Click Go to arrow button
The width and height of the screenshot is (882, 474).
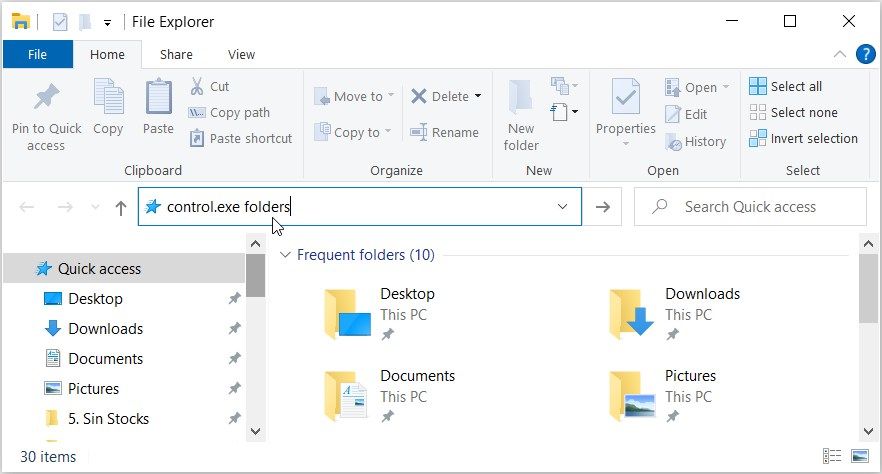coord(602,206)
